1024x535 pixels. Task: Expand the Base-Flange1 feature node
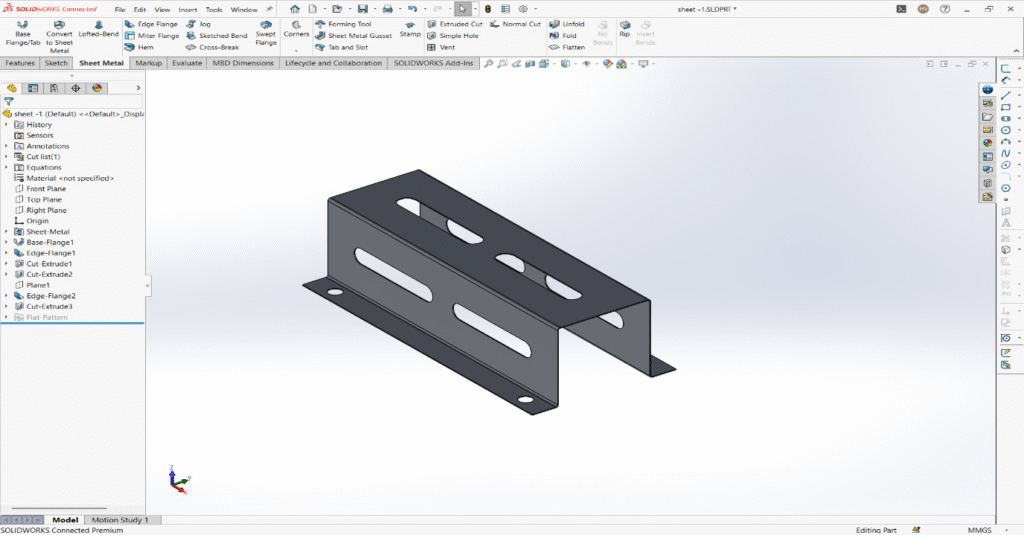pos(6,242)
